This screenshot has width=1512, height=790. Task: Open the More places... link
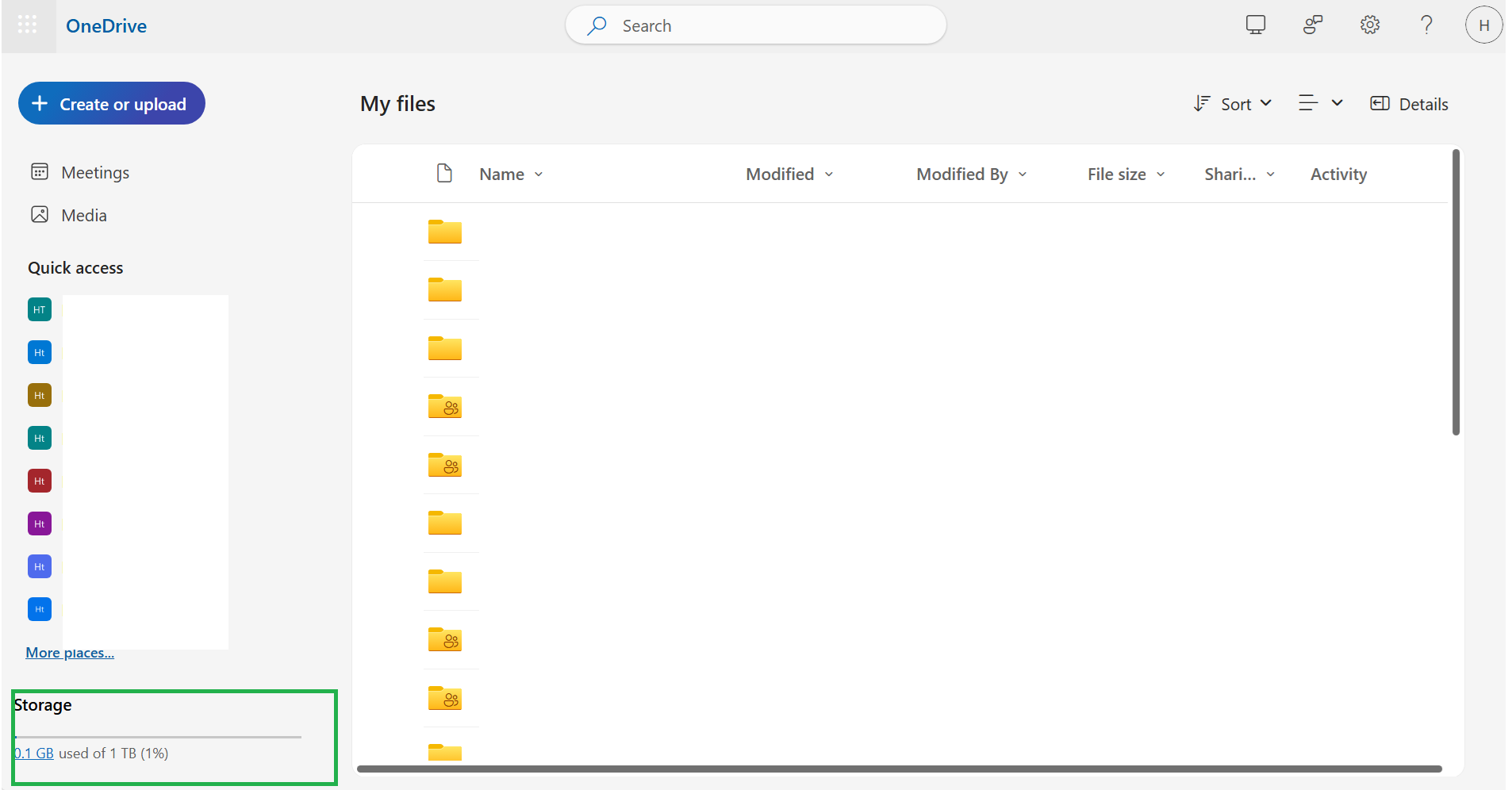coord(70,653)
